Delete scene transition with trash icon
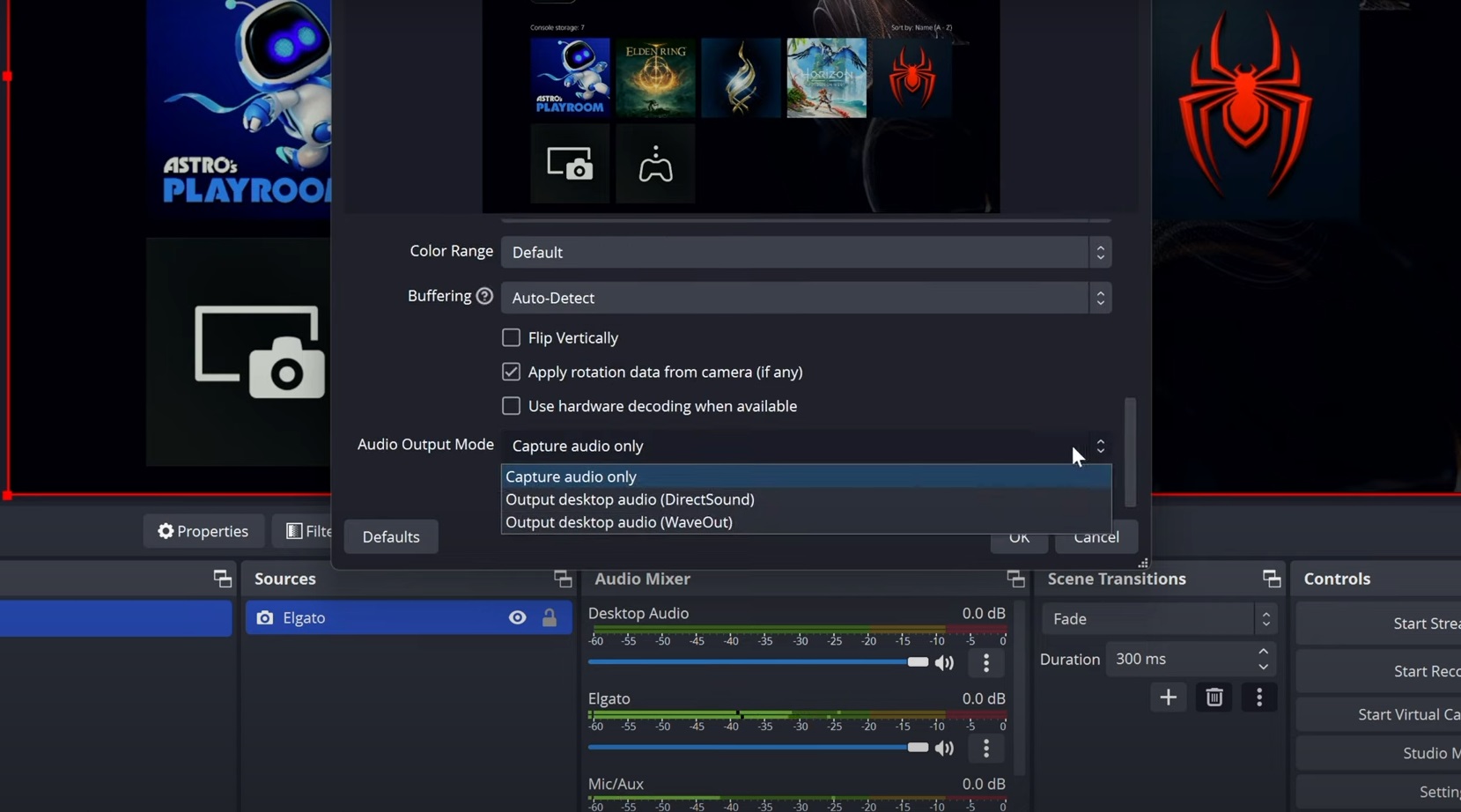1461x812 pixels. click(x=1214, y=698)
